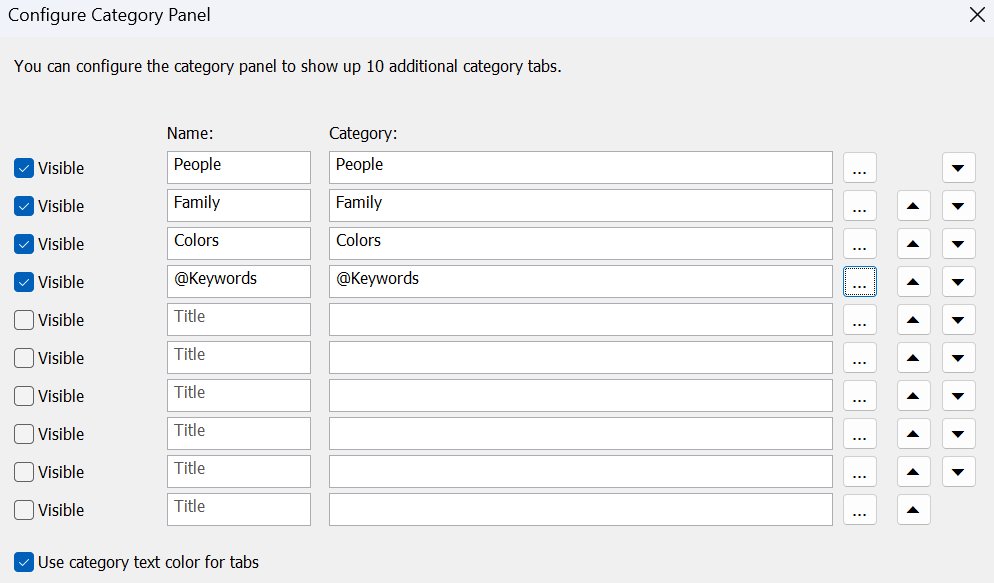The image size is (994, 583).
Task: Edit the @Keywords name field
Action: click(x=239, y=281)
